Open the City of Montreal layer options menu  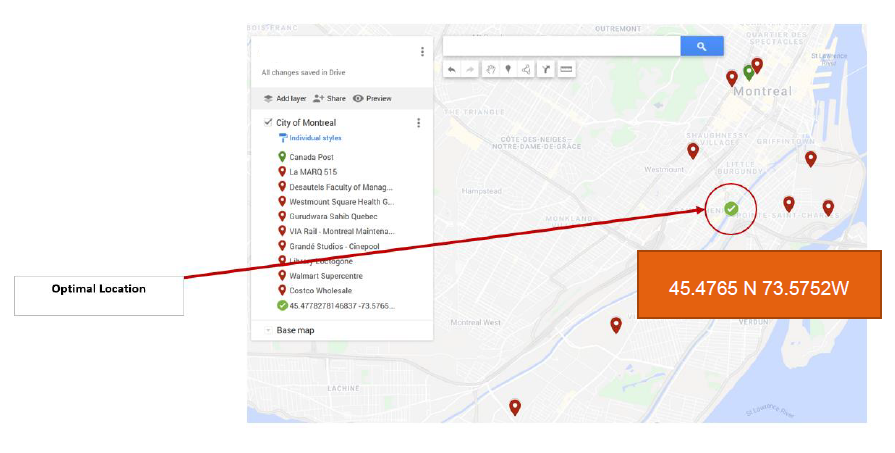418,123
